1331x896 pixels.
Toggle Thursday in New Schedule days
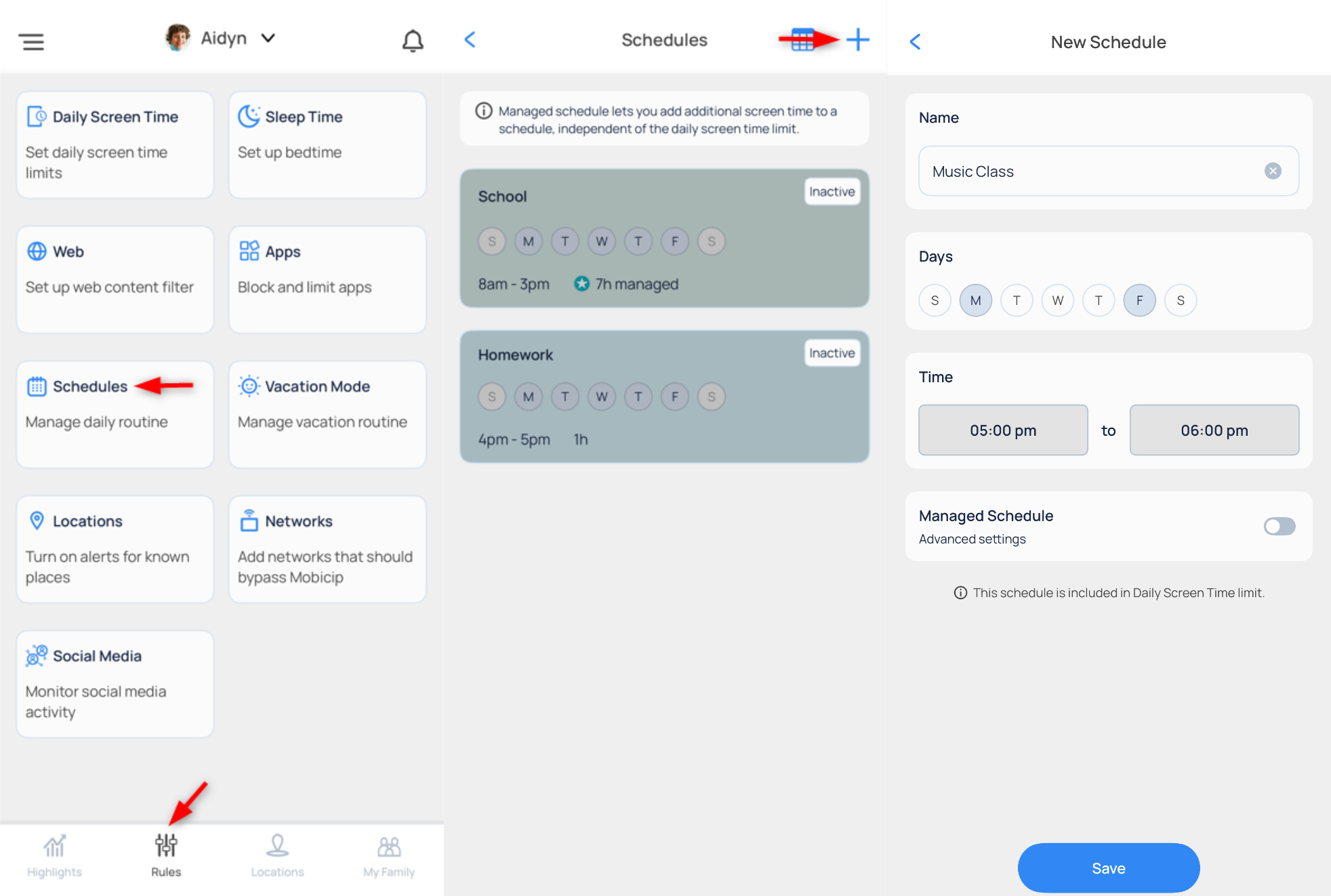coord(1099,300)
